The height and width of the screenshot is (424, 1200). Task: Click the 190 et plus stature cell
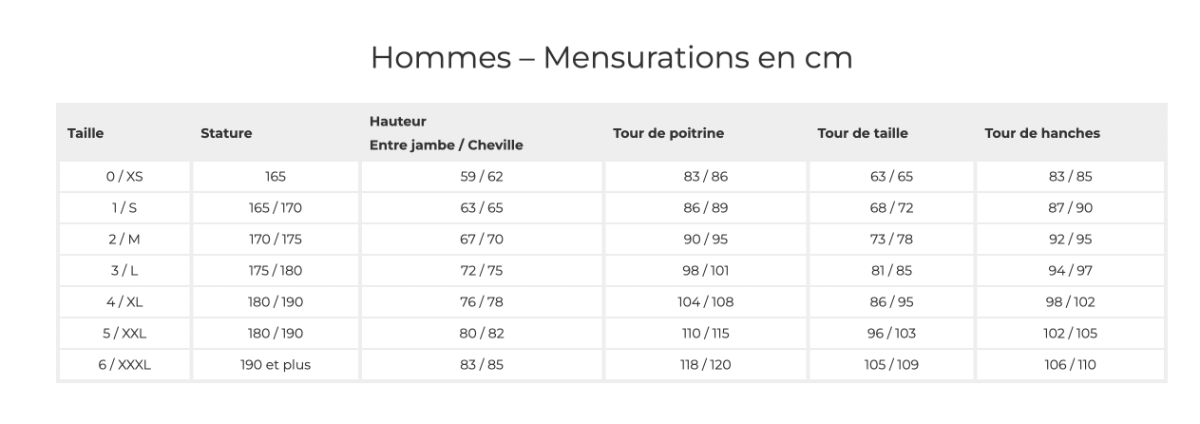point(276,365)
